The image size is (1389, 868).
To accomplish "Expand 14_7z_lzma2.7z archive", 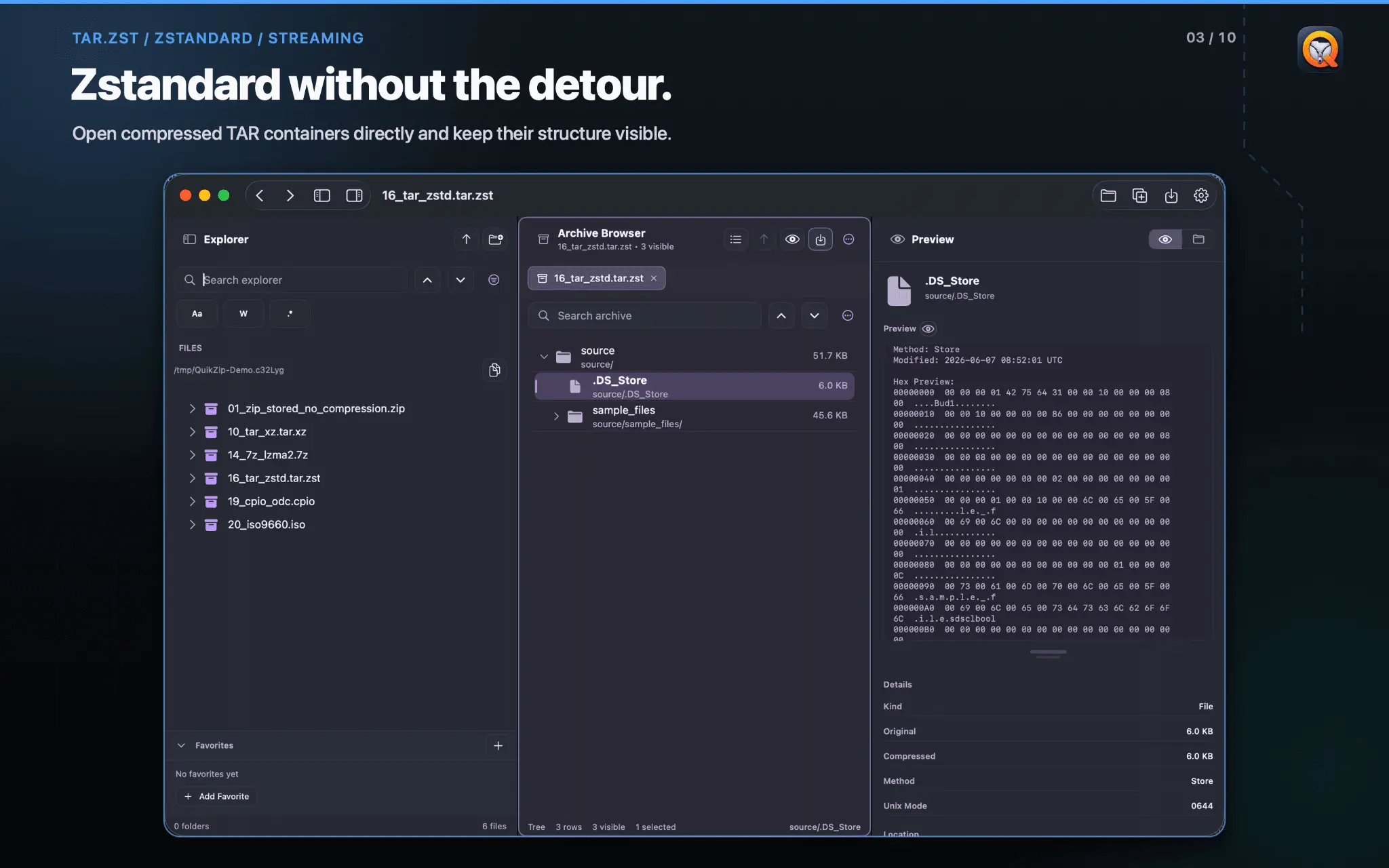I will (x=192, y=455).
